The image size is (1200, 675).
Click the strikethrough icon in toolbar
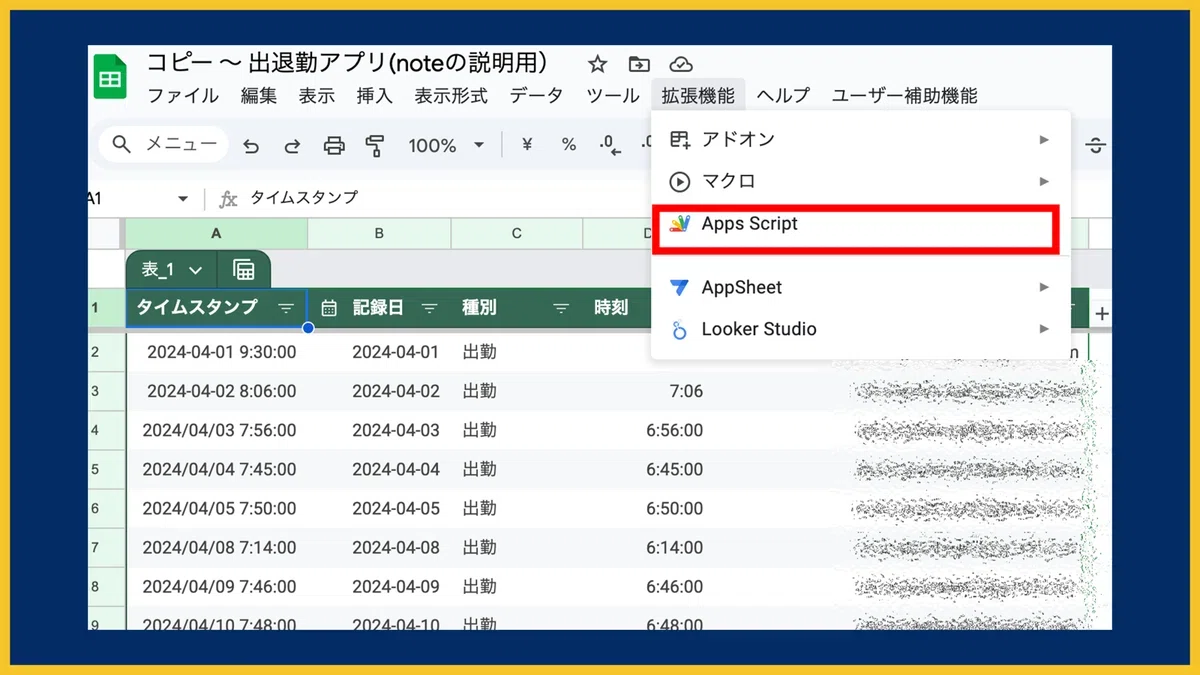(1096, 146)
